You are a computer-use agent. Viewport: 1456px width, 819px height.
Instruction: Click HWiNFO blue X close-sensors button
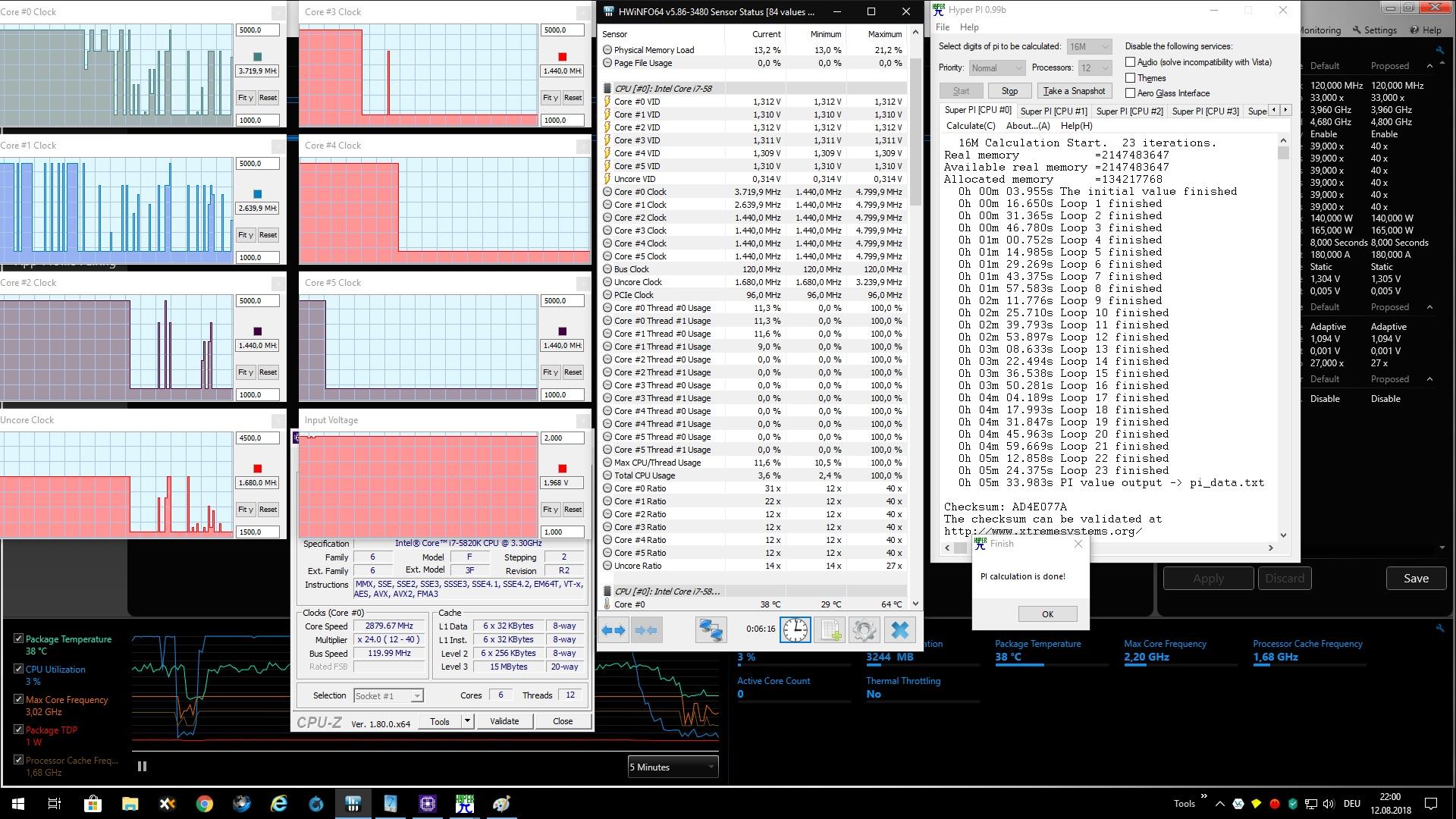click(900, 630)
